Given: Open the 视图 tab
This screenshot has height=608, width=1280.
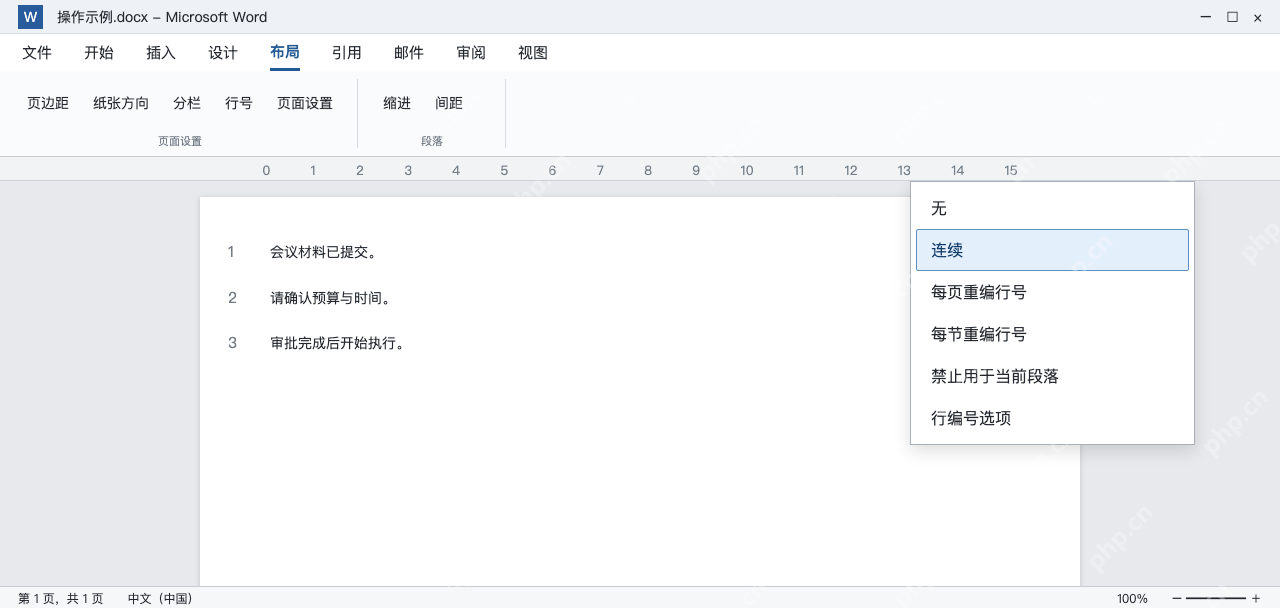Looking at the screenshot, I should (x=533, y=53).
